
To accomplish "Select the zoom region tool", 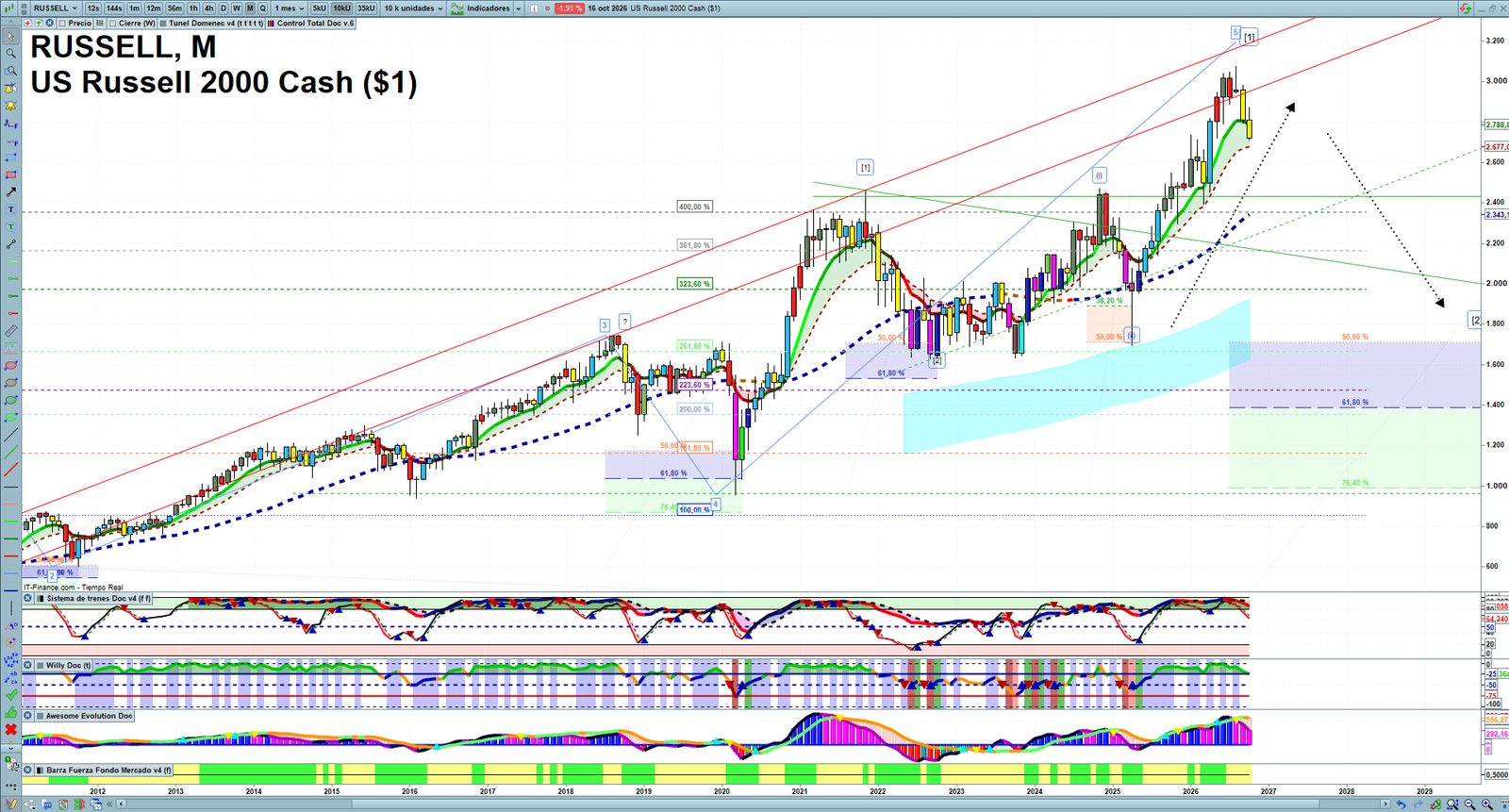I will [x=10, y=71].
